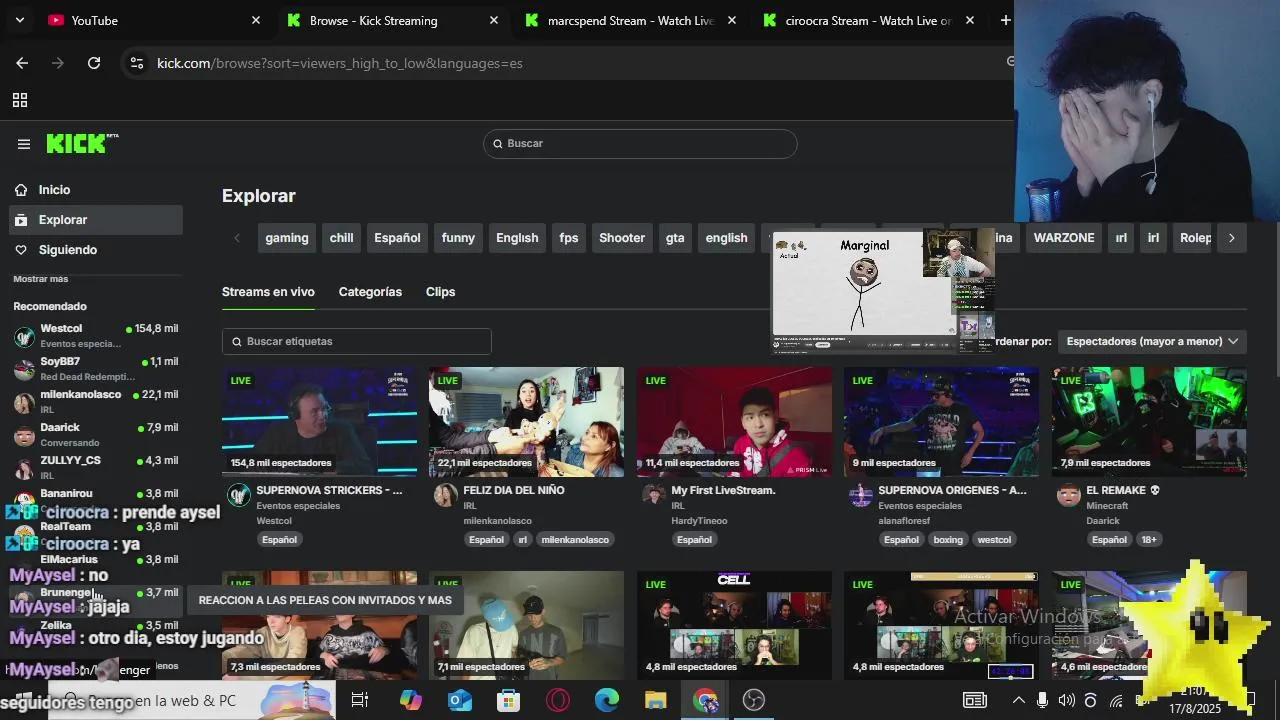Switch to YouTube browser tab

pos(154,20)
